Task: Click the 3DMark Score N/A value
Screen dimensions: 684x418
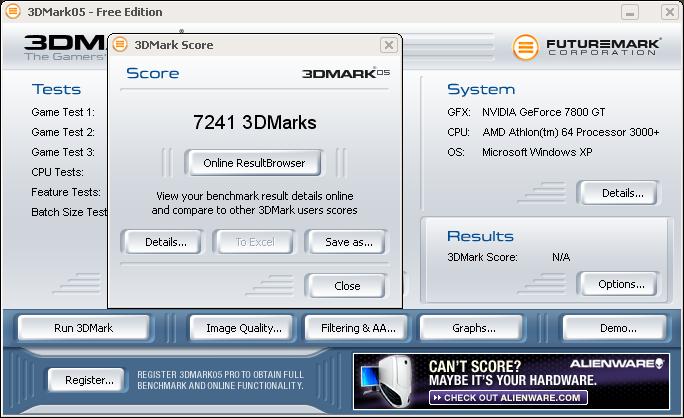Action: click(561, 257)
